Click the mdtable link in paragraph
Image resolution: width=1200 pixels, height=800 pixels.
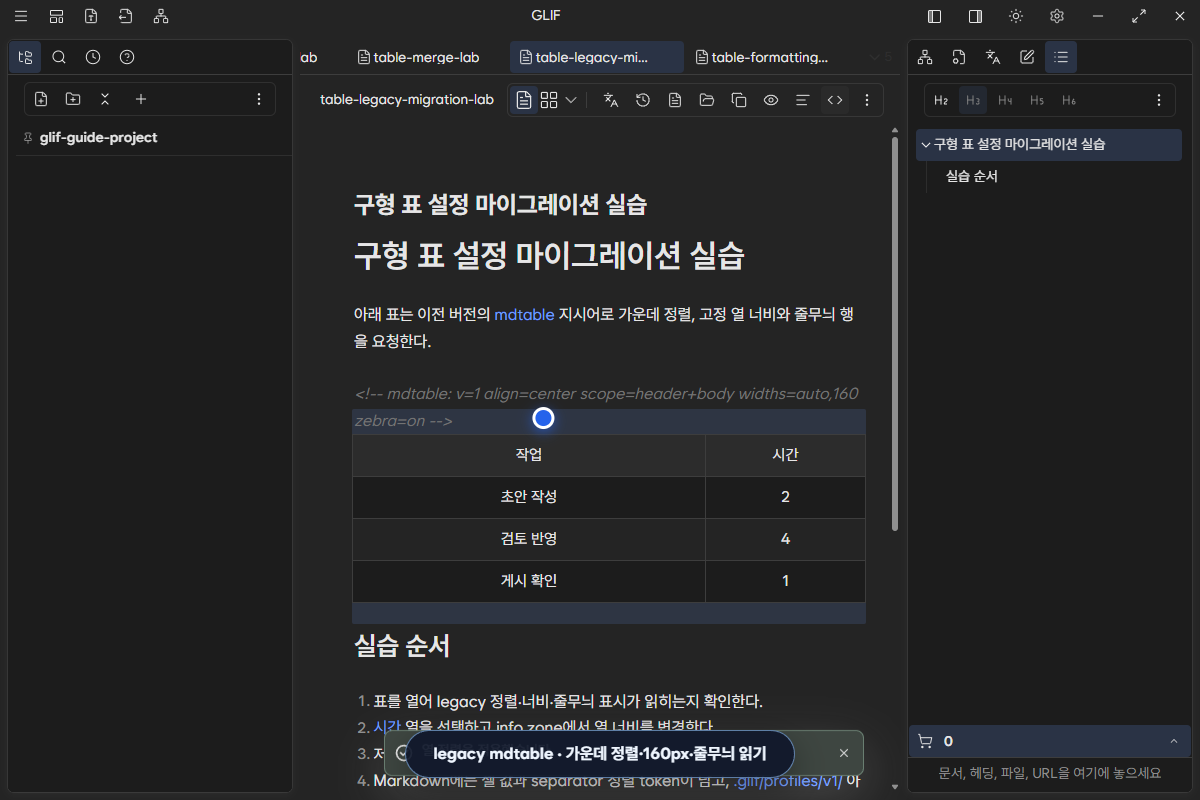coord(524,314)
